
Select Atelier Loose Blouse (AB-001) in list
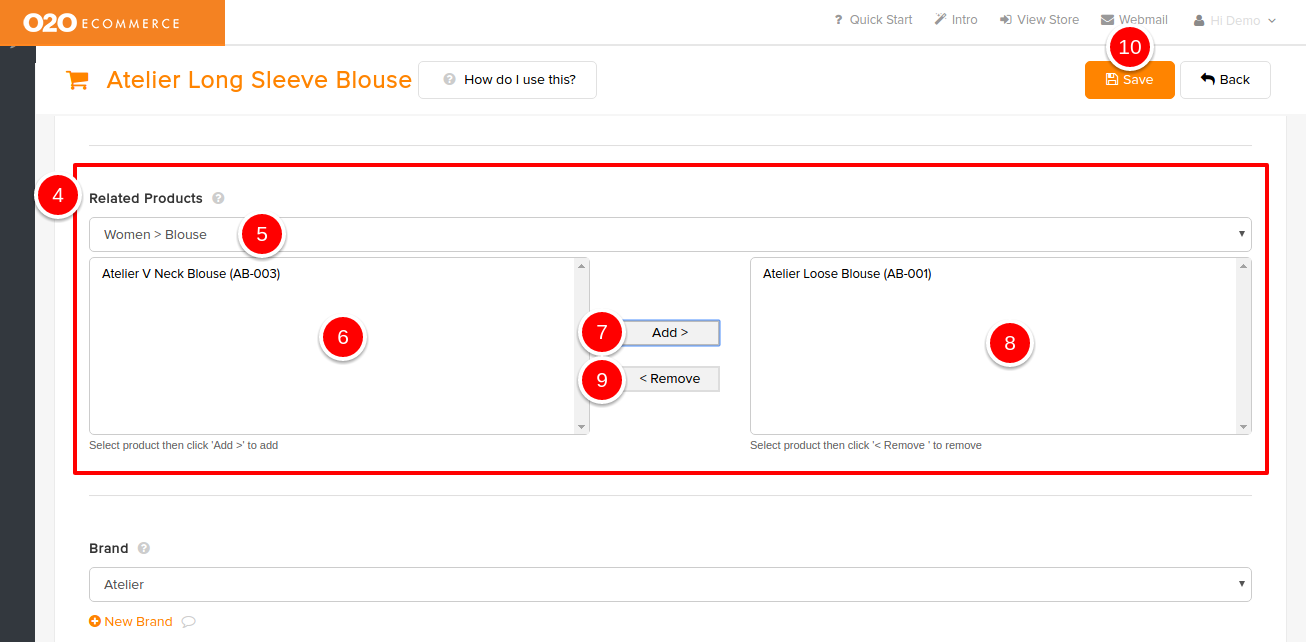click(x=847, y=274)
